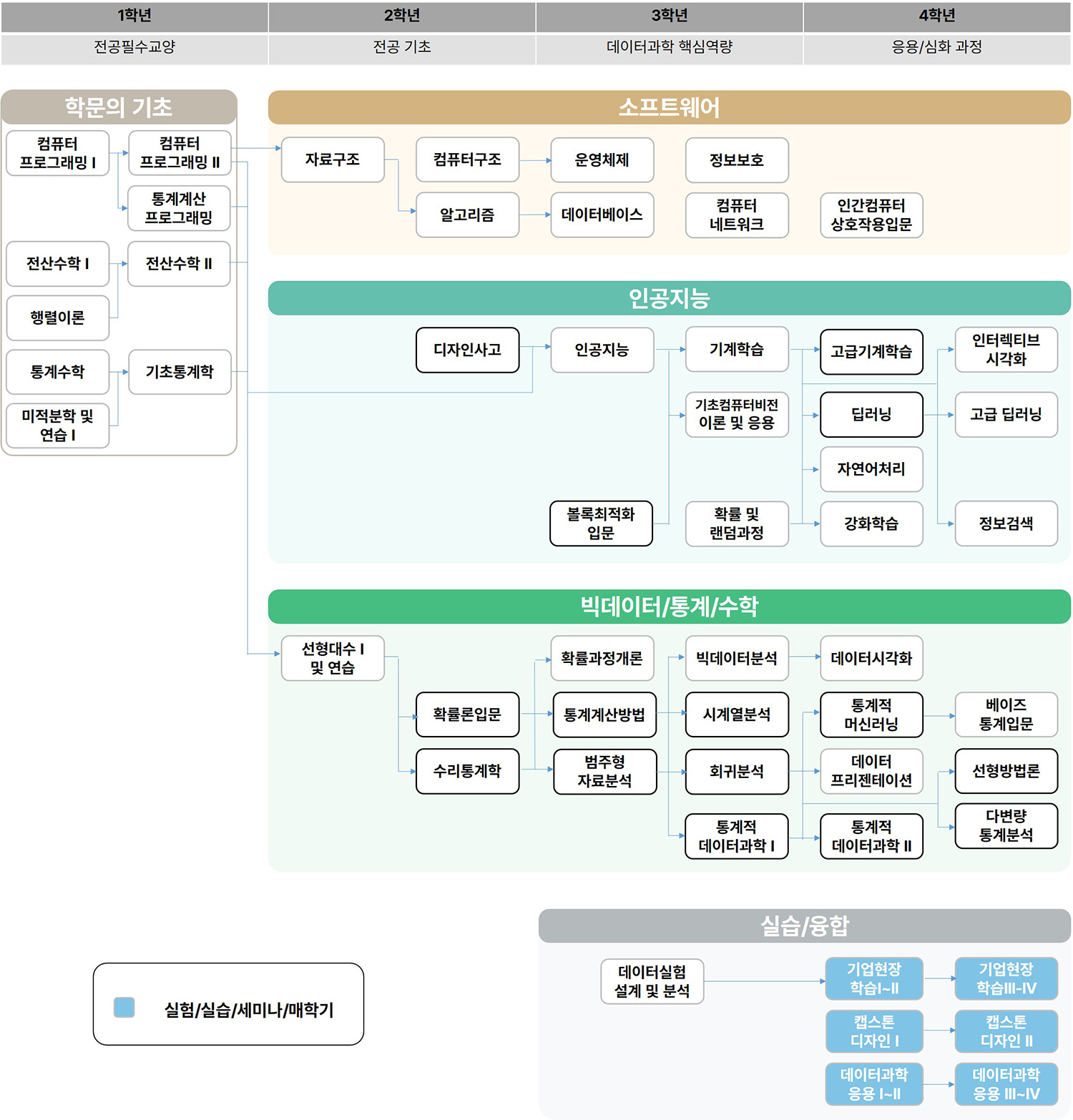
Task: Select the 데이터과학 응용 III~IV box
Action: tap(1006, 1084)
